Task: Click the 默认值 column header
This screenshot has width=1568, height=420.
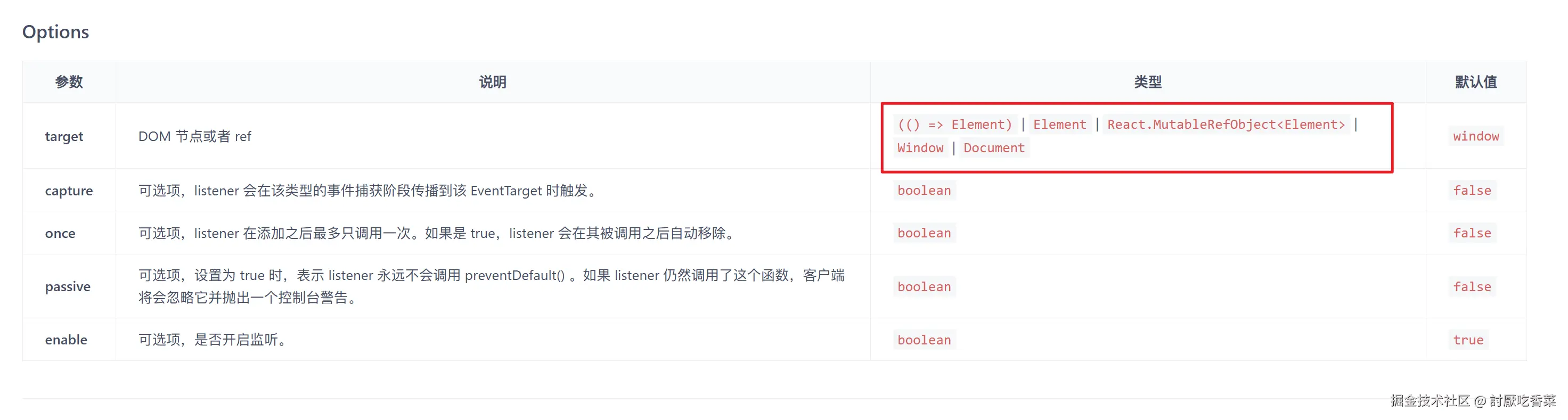Action: click(1475, 81)
